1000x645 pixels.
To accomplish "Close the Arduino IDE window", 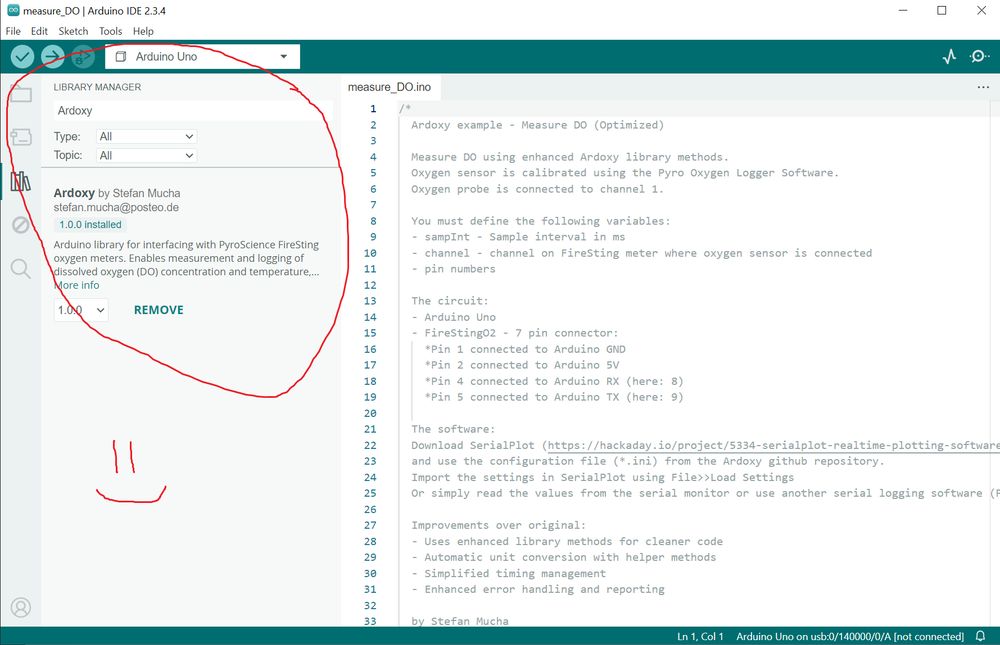I will click(x=982, y=11).
